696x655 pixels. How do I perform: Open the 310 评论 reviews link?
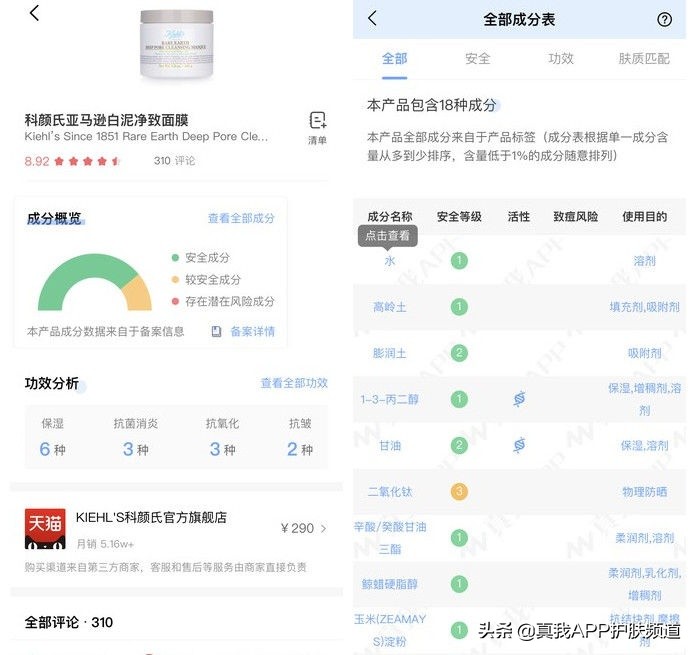tap(174, 161)
